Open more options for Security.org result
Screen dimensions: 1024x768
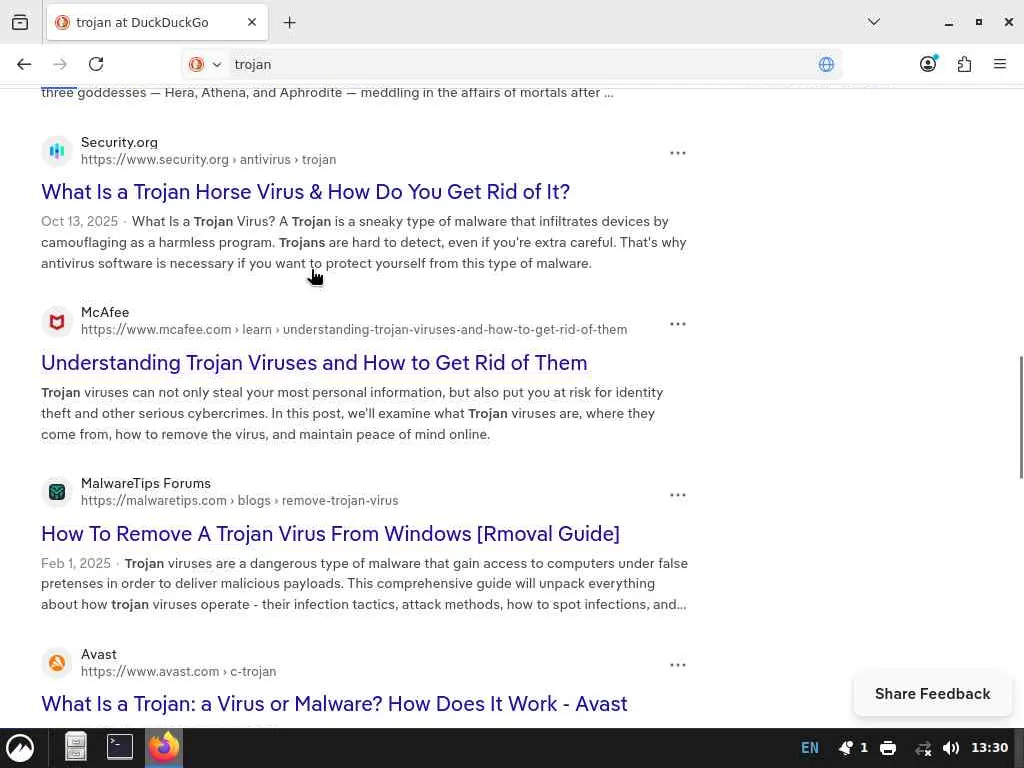[x=678, y=153]
